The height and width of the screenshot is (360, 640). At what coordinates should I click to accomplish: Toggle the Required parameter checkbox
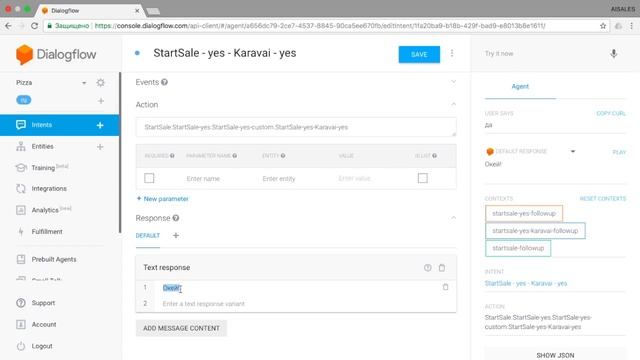point(149,178)
